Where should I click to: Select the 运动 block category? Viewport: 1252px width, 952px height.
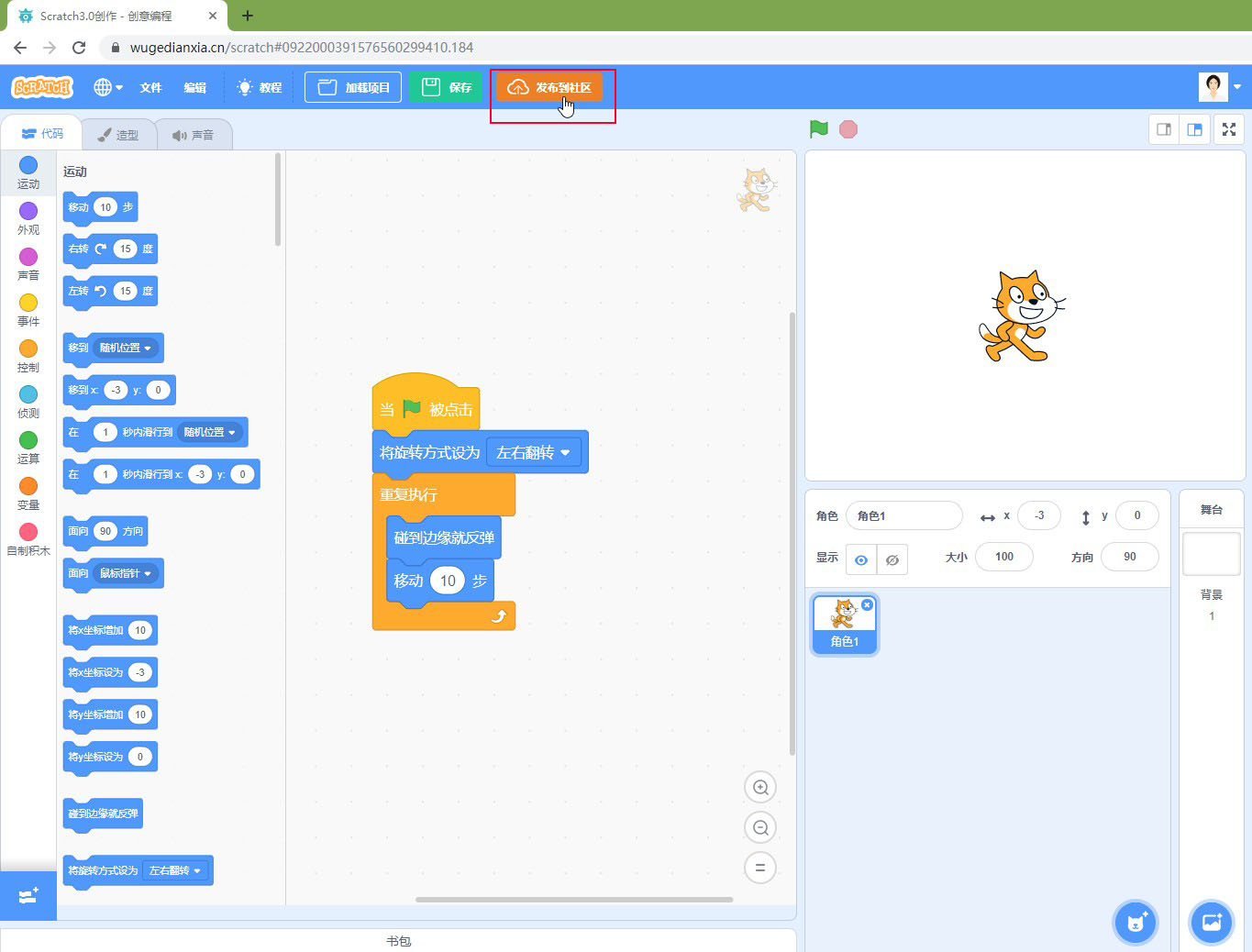tap(28, 172)
